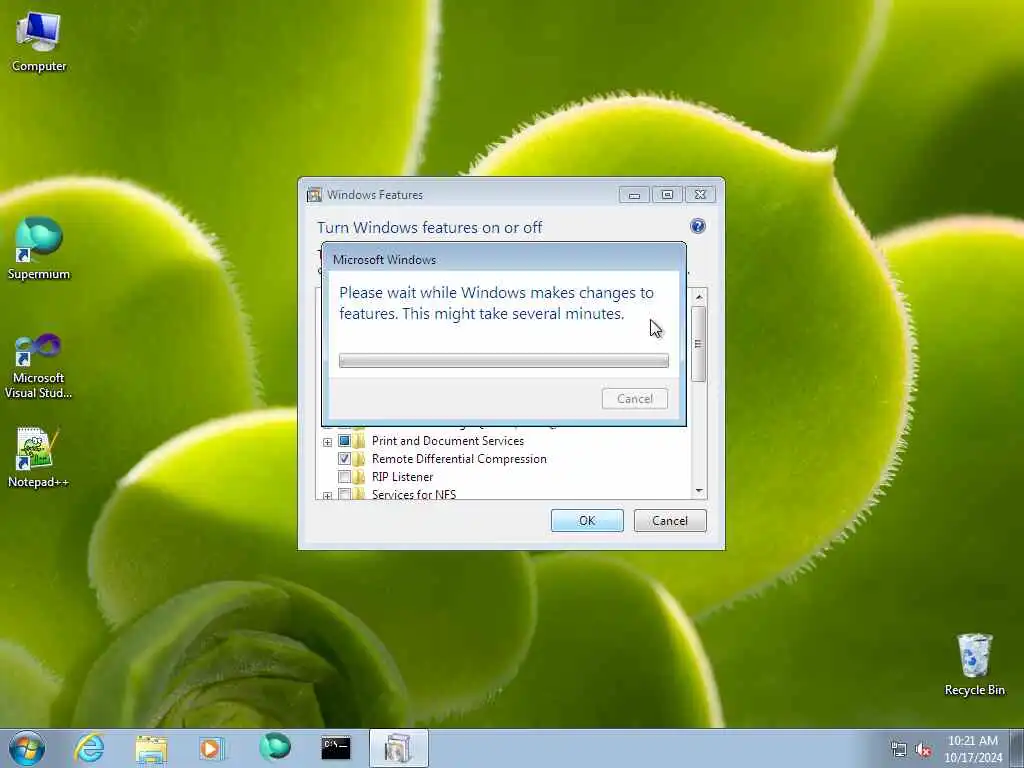Viewport: 1024px width, 768px height.
Task: Open the muted volume tray icon
Action: coord(923,750)
